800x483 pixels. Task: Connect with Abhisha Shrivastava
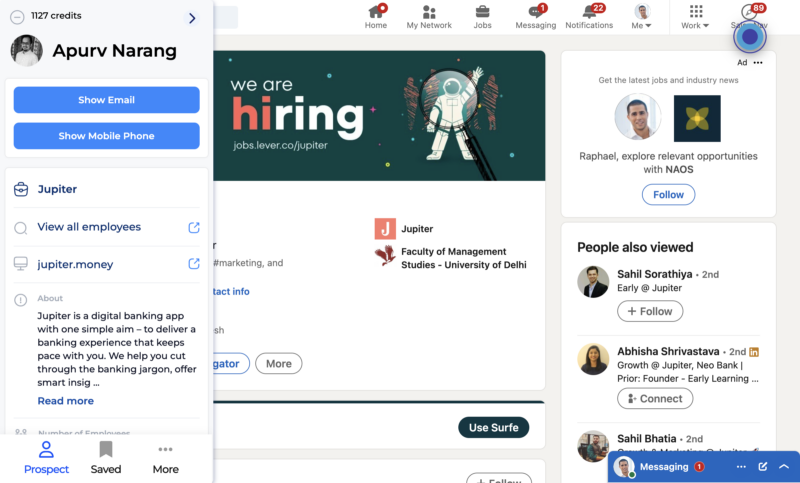click(x=655, y=398)
